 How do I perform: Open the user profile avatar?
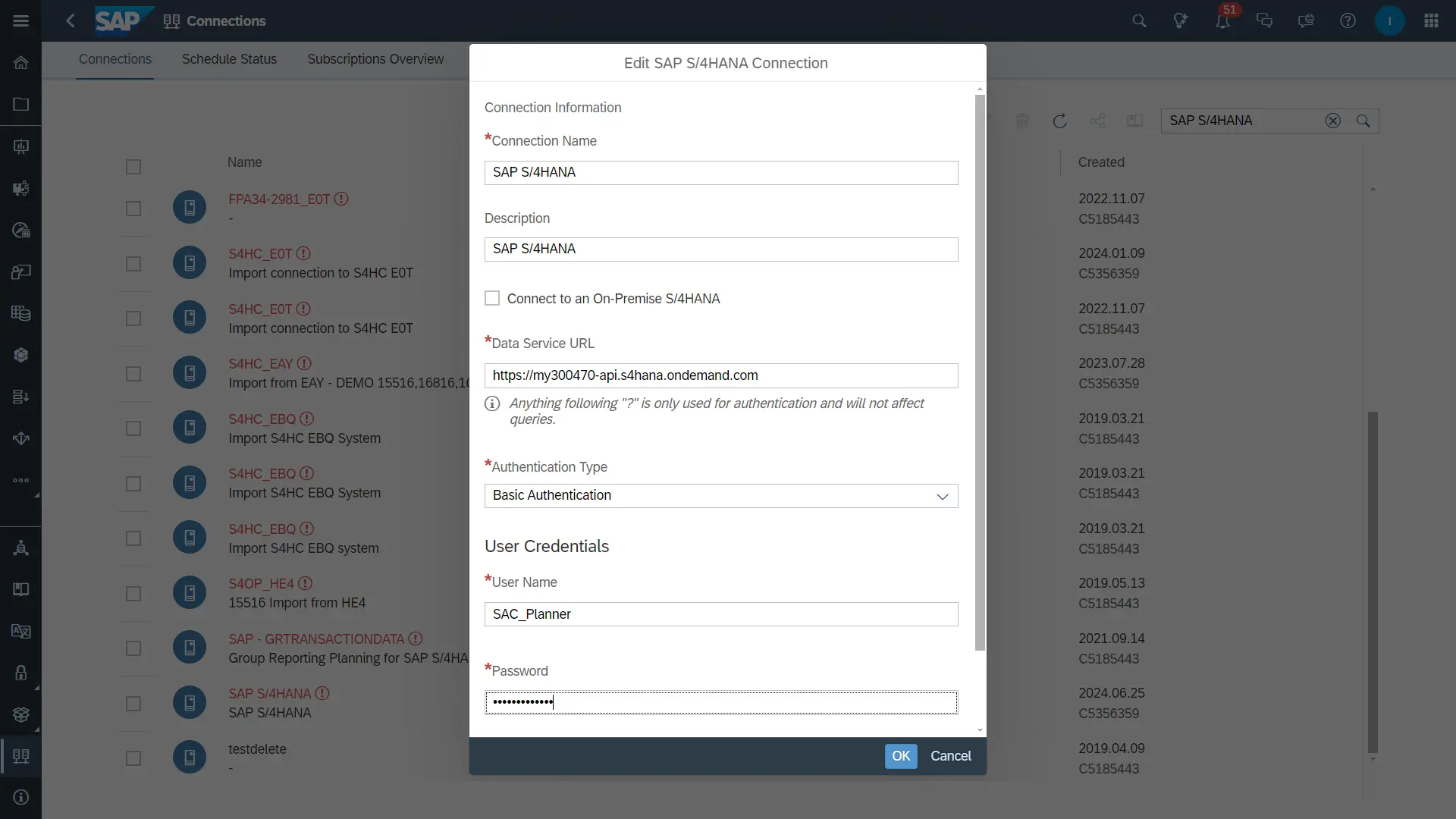pyautogui.click(x=1389, y=20)
